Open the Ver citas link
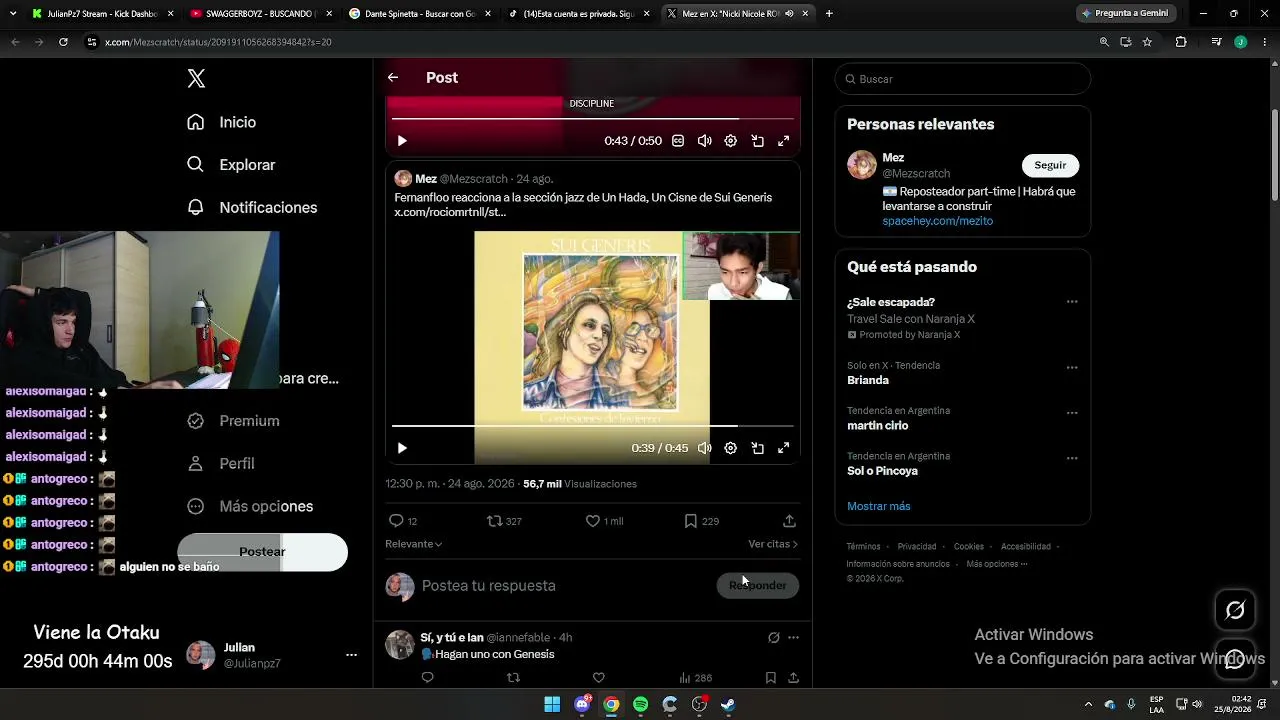Screen dimensions: 1280x720 click(x=773, y=544)
